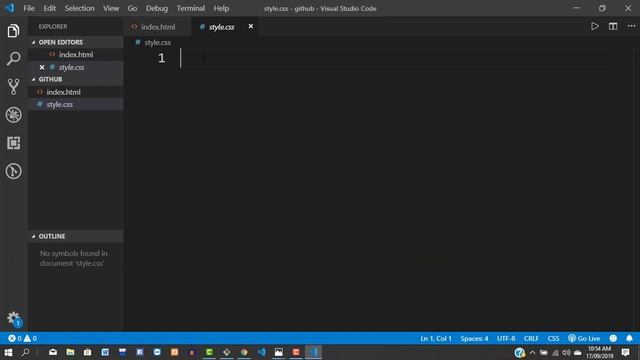Show hidden system tray icons
640x360 pixels.
click(x=532, y=352)
